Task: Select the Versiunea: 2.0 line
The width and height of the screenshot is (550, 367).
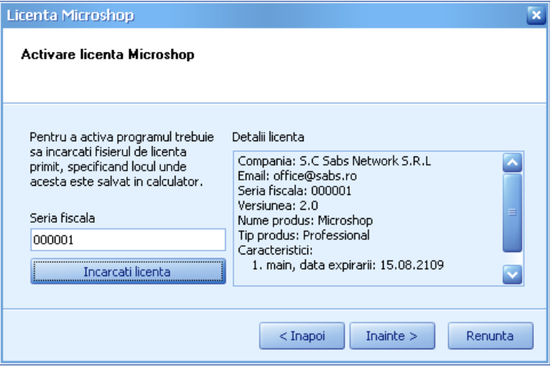Action: (278, 205)
